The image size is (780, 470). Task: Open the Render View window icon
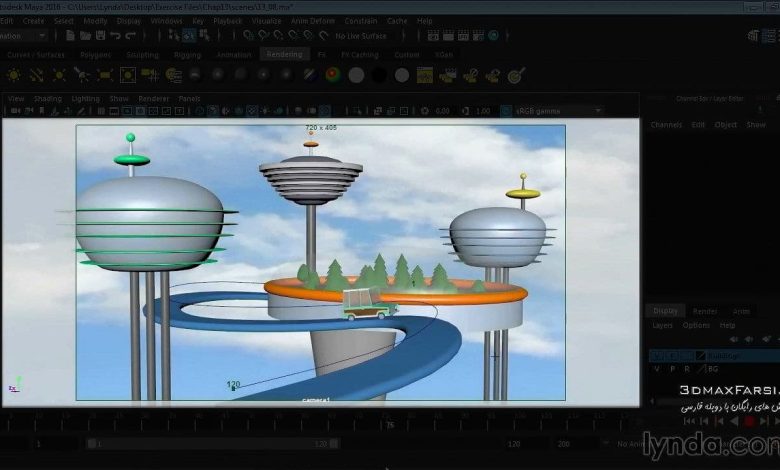[x=433, y=35]
